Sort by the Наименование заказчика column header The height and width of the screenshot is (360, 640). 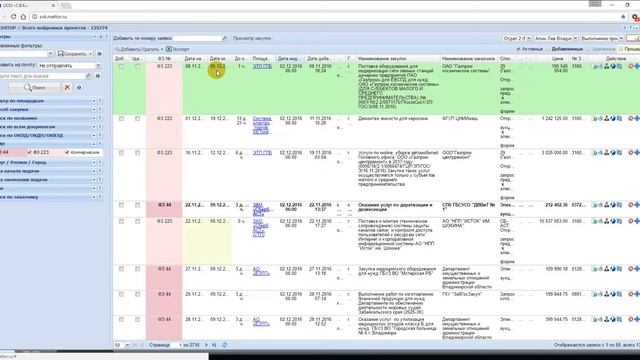(x=469, y=59)
